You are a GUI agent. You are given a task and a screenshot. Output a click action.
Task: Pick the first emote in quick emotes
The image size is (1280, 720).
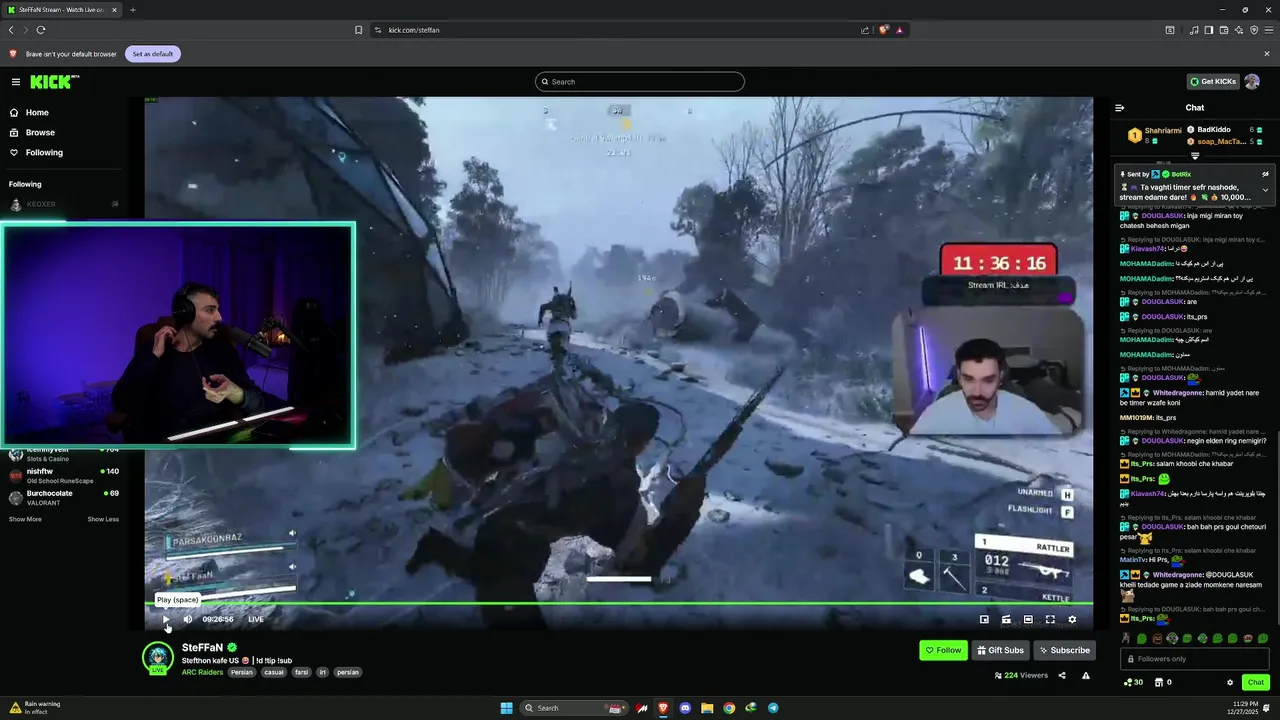(x=1127, y=639)
